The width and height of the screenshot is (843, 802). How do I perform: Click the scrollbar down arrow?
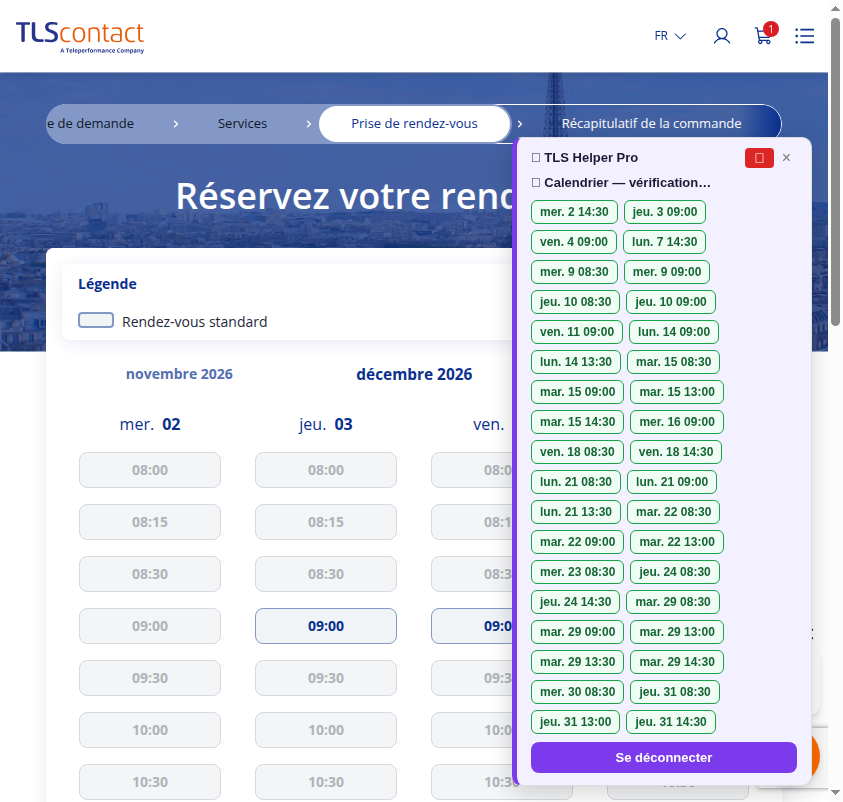tap(835, 792)
